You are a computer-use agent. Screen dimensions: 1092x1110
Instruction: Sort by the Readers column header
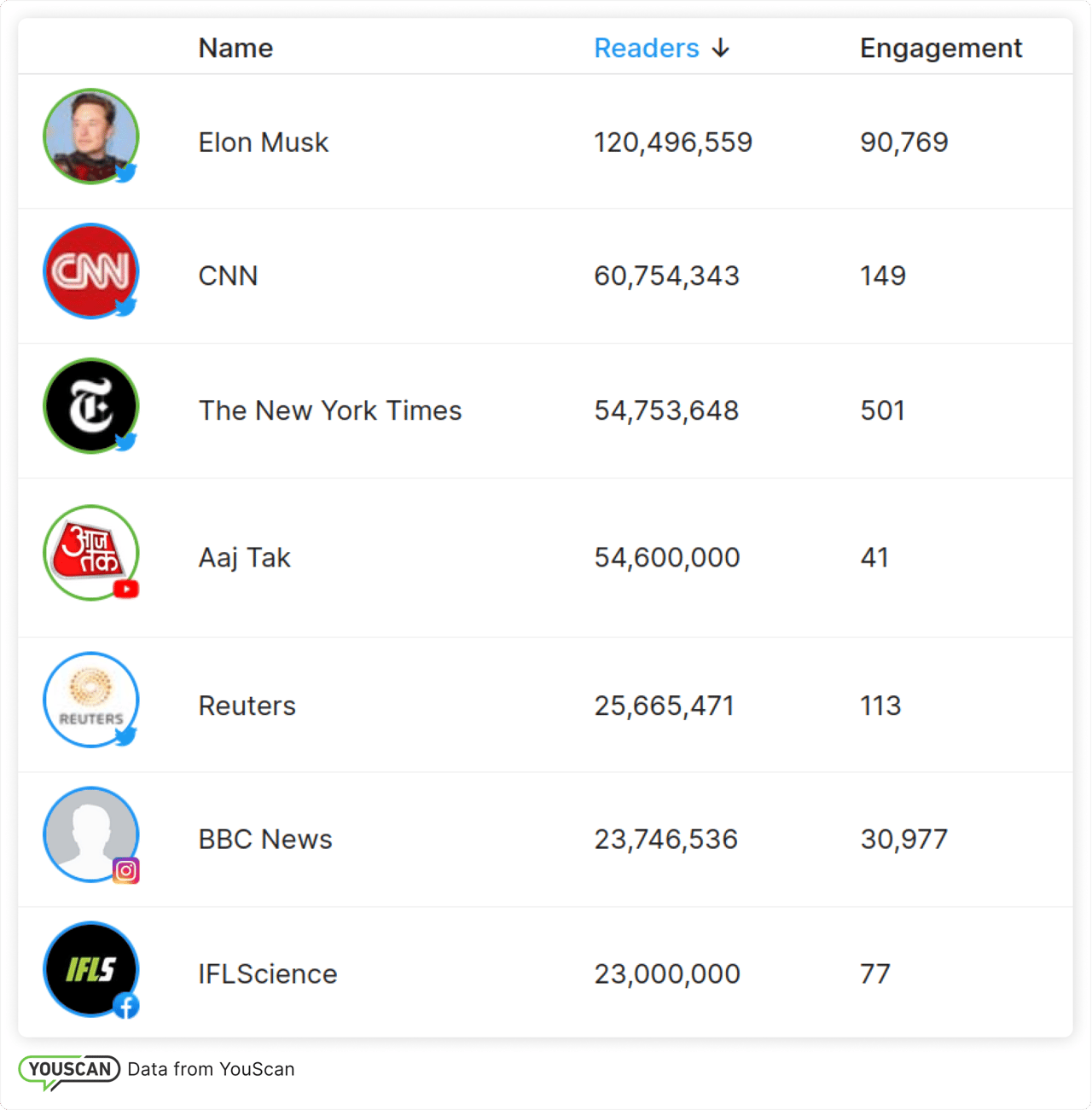click(x=646, y=49)
